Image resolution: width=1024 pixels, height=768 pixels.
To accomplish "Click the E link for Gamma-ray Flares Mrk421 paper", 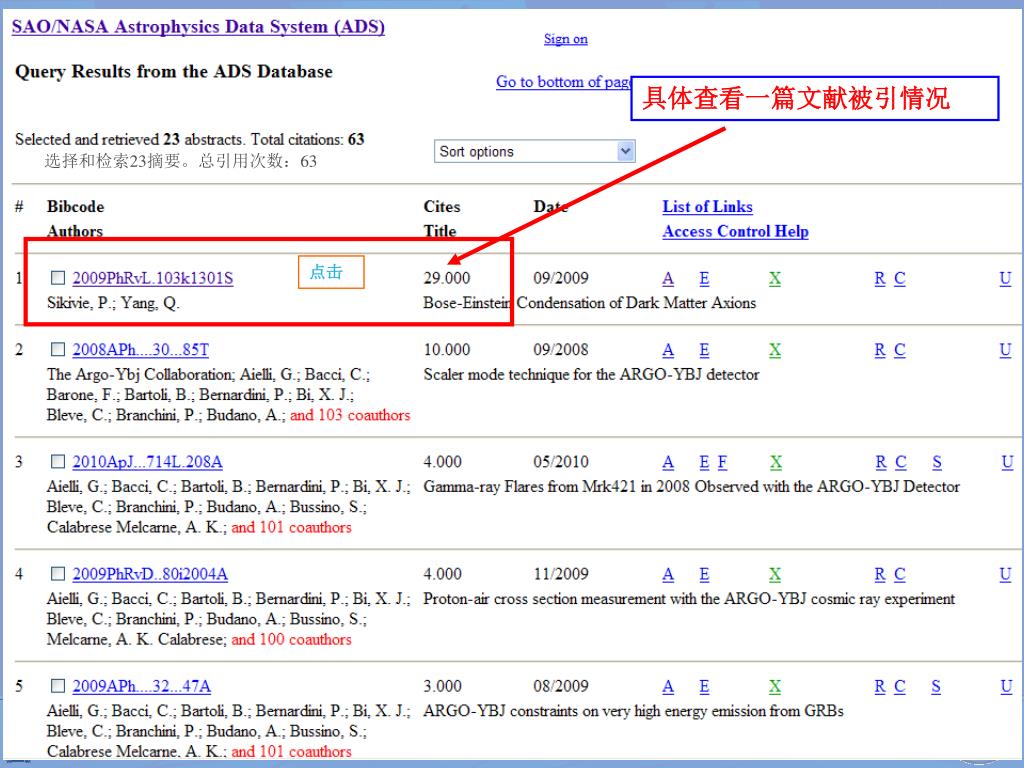I will [x=704, y=462].
